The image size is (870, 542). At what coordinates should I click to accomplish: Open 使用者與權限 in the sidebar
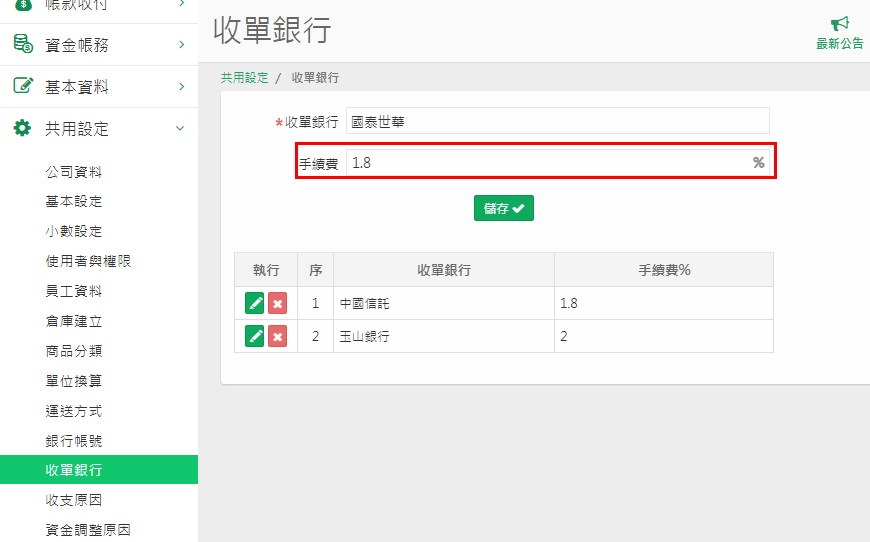pos(88,261)
